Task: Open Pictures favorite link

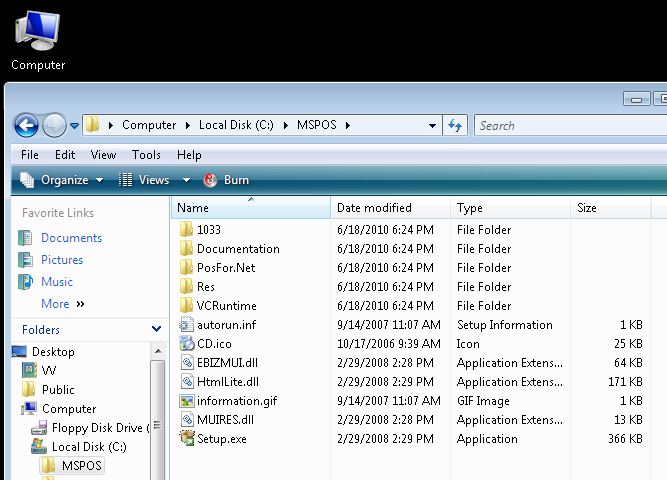Action: click(62, 260)
